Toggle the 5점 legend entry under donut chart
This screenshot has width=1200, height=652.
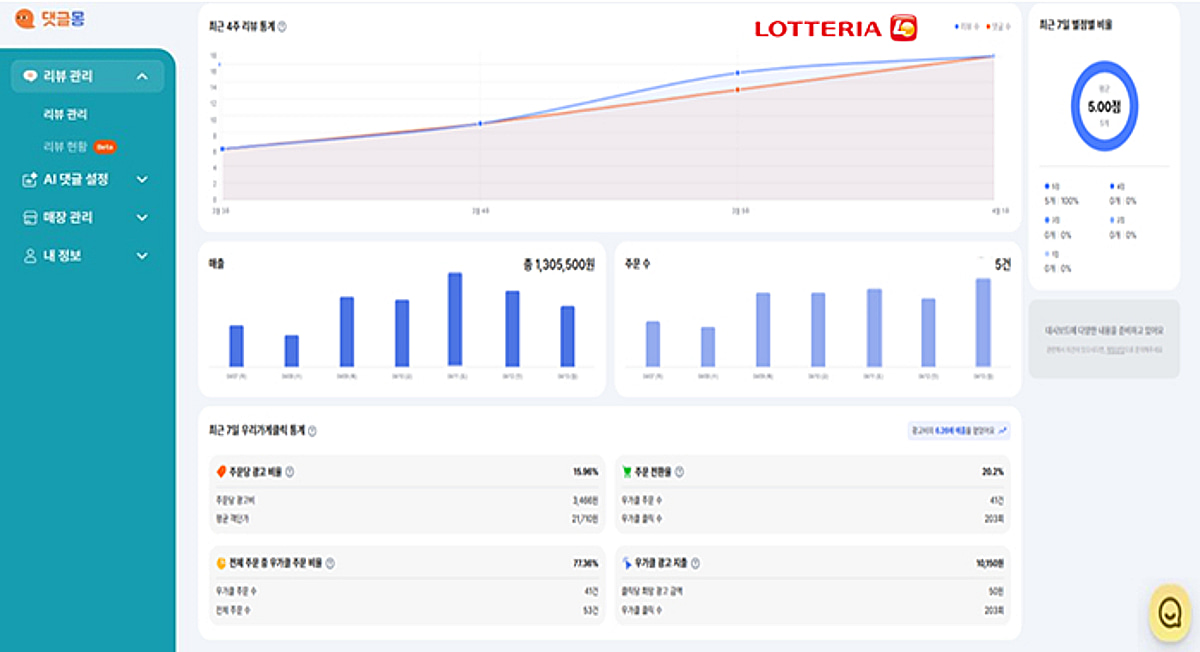pos(1052,186)
